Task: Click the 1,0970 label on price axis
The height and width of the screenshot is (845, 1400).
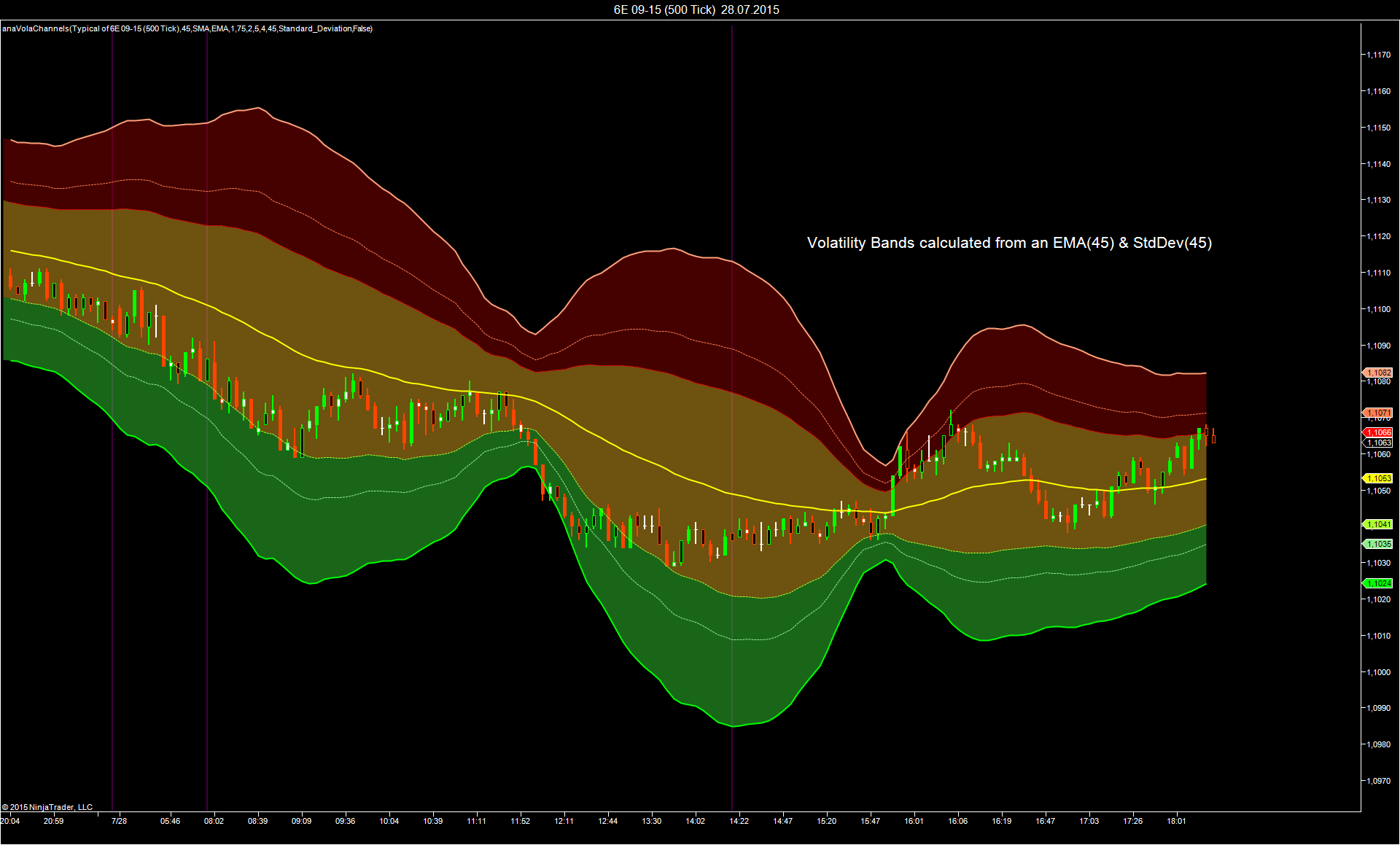Action: pos(1378,781)
